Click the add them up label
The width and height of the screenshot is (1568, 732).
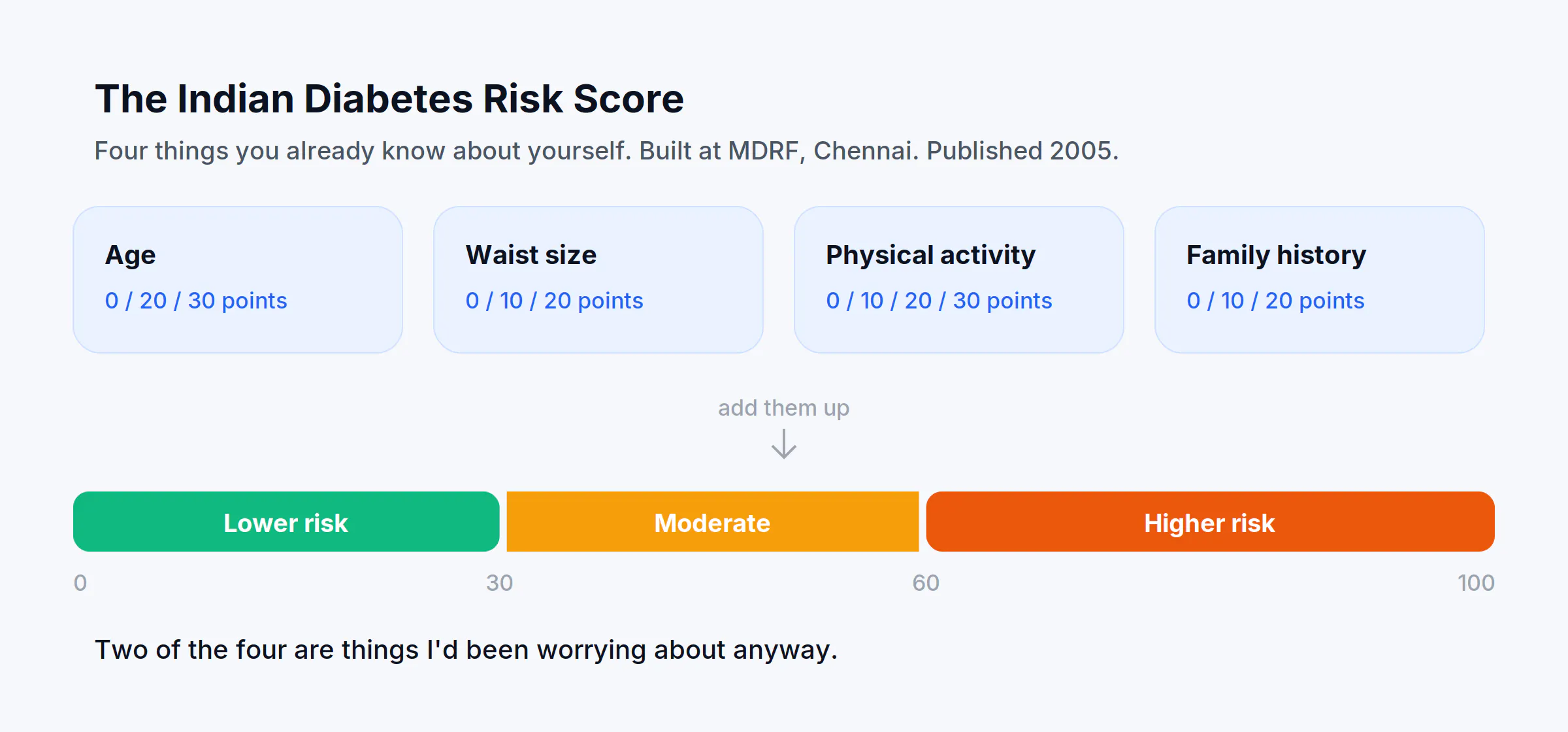pyautogui.click(x=783, y=408)
